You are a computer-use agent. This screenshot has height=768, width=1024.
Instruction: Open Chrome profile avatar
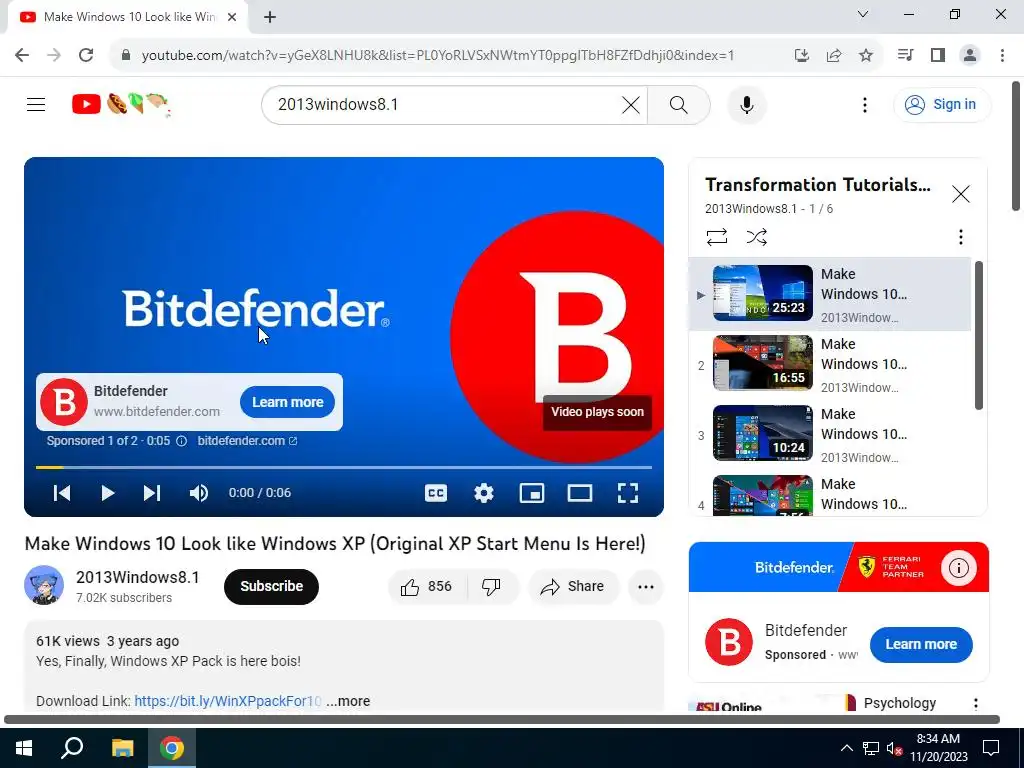point(970,55)
